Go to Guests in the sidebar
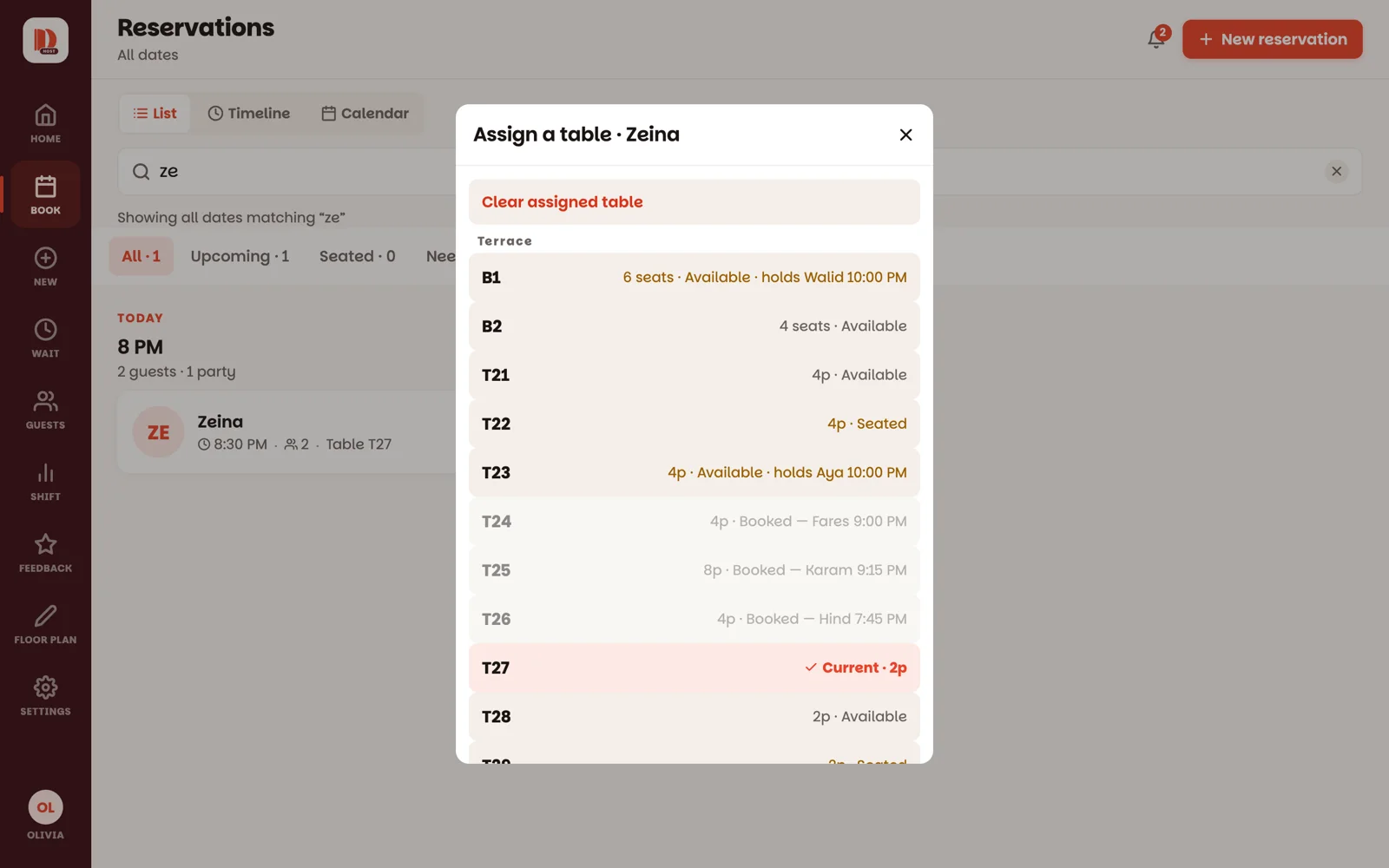The image size is (1389, 868). click(45, 411)
